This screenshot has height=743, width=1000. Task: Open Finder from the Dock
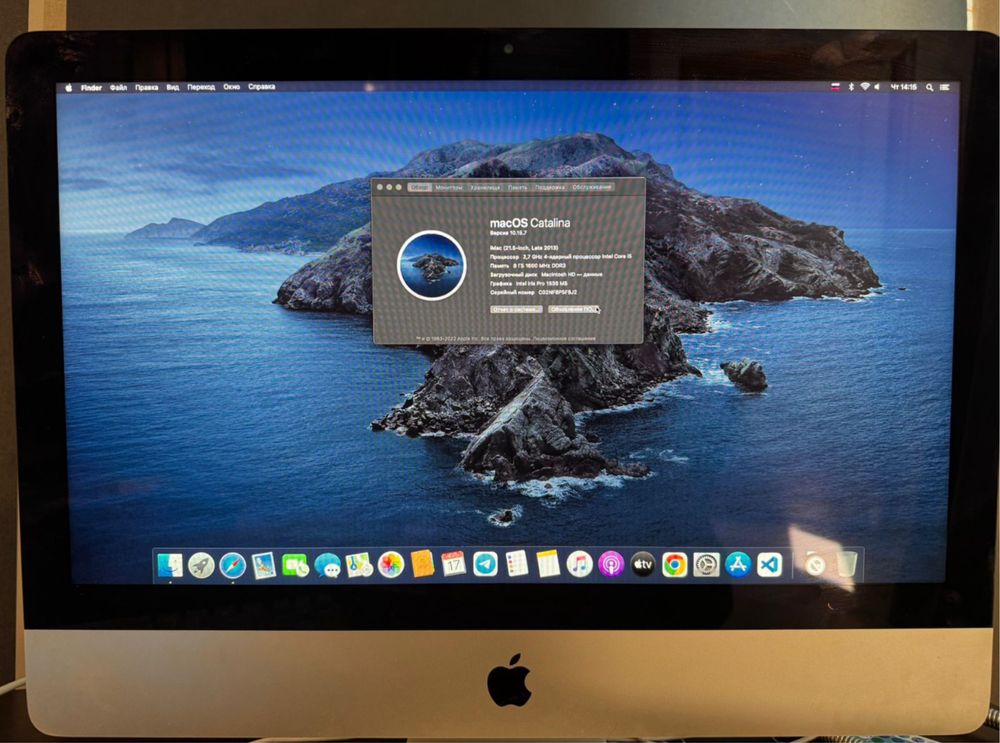pyautogui.click(x=170, y=565)
